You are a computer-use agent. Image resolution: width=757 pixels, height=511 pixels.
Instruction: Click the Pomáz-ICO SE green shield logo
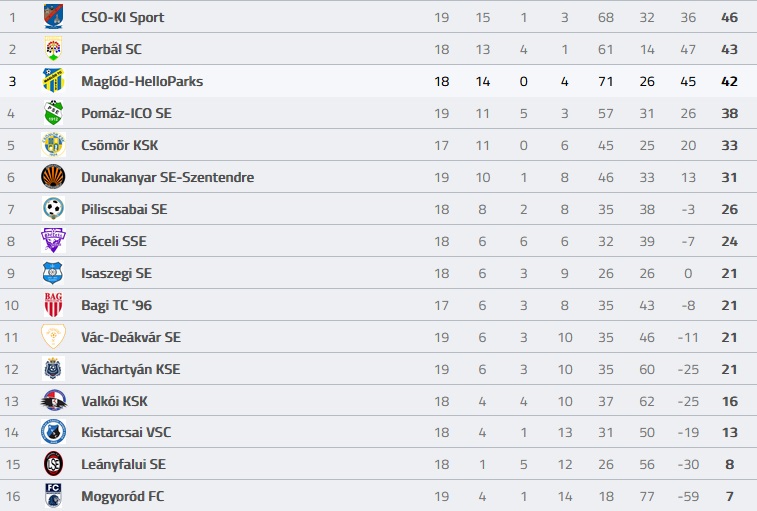click(x=53, y=113)
